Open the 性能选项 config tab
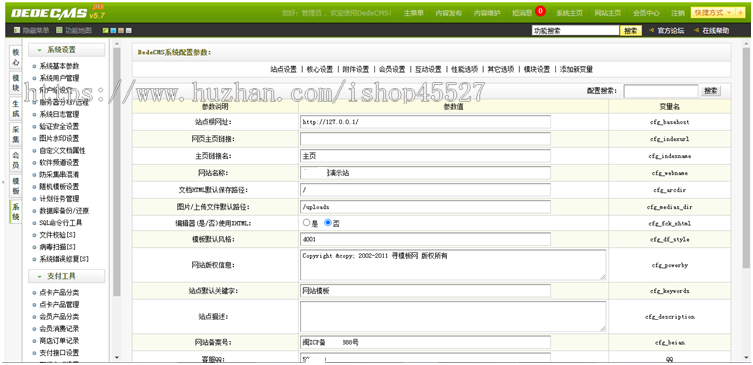Viewport: 753px width, 365px height. 464,70
